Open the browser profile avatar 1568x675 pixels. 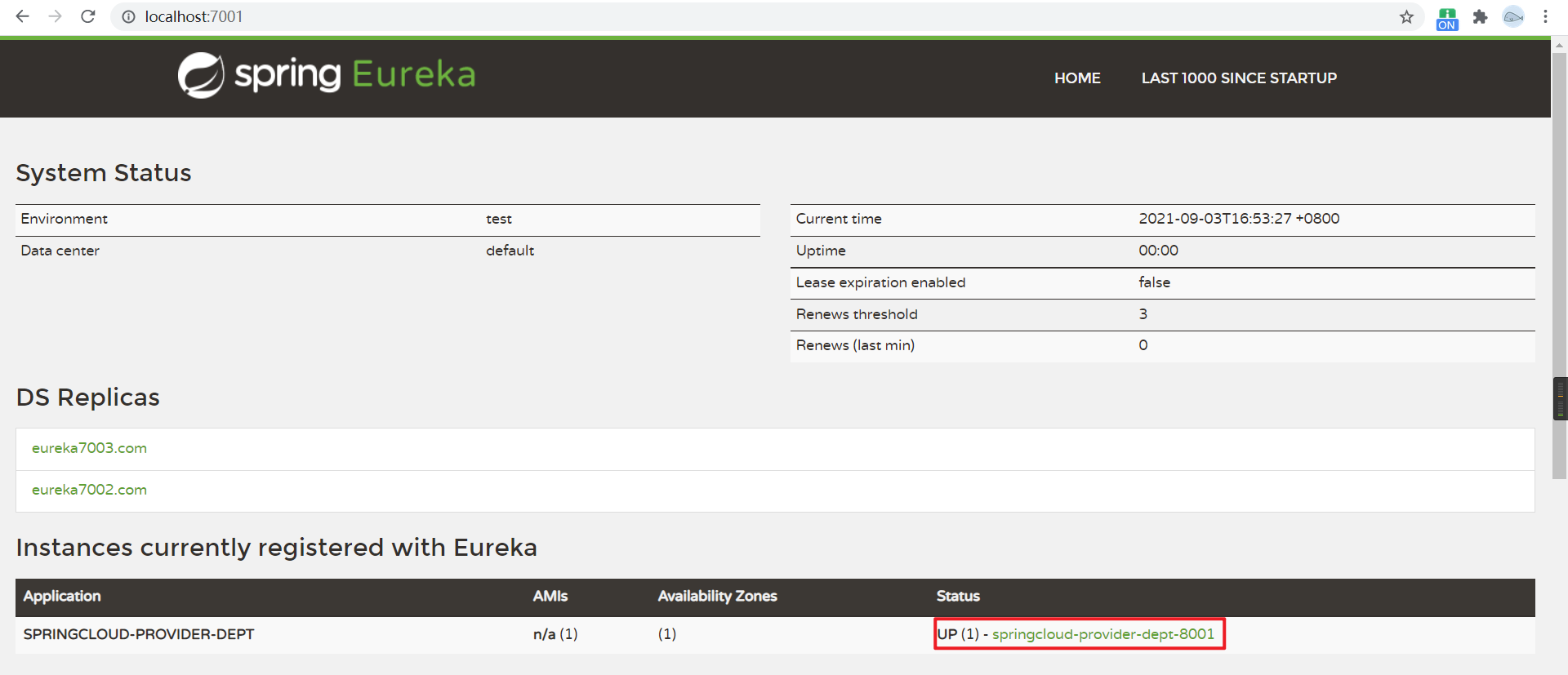(x=1513, y=16)
